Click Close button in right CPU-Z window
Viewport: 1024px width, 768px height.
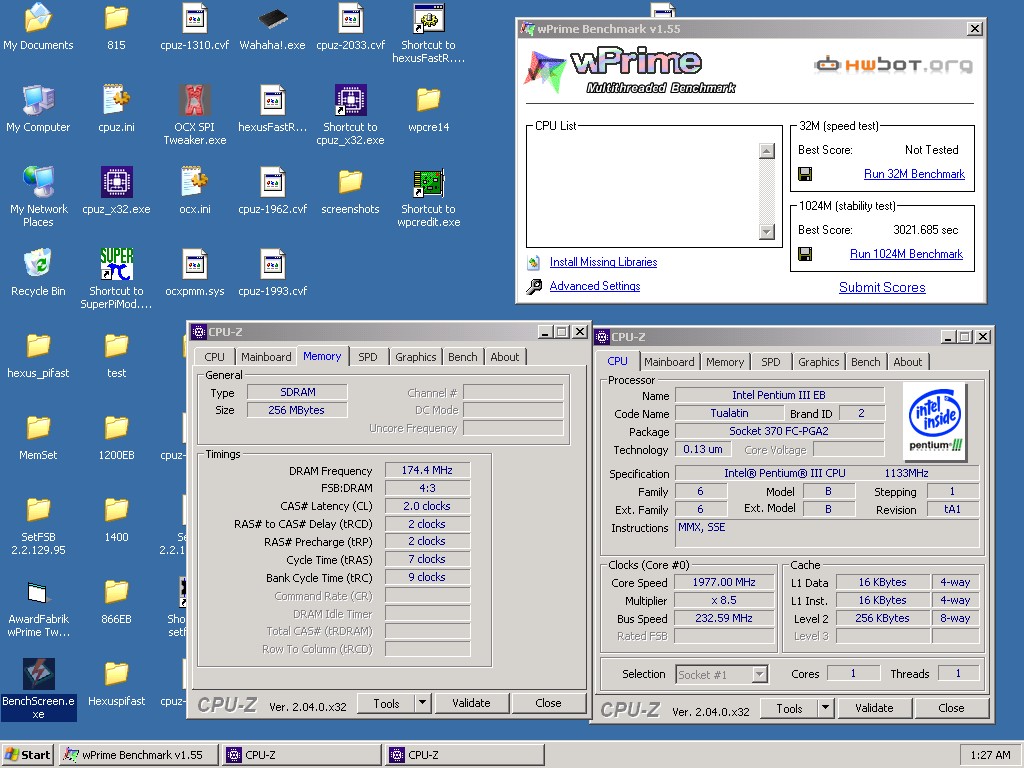[951, 708]
